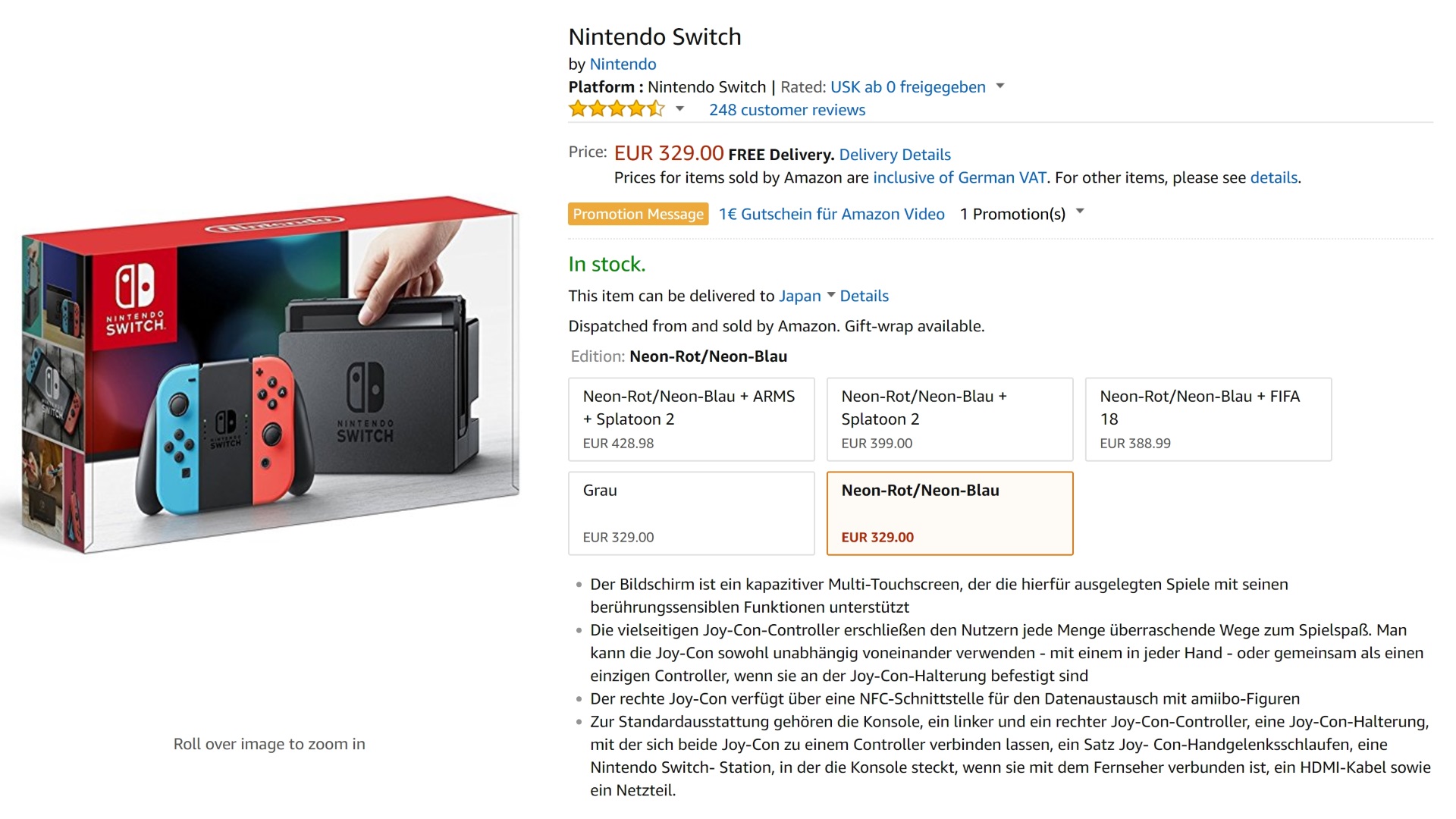Screen dimensions: 1456x819
Task: Open the Delivery Details link
Action: pos(894,155)
